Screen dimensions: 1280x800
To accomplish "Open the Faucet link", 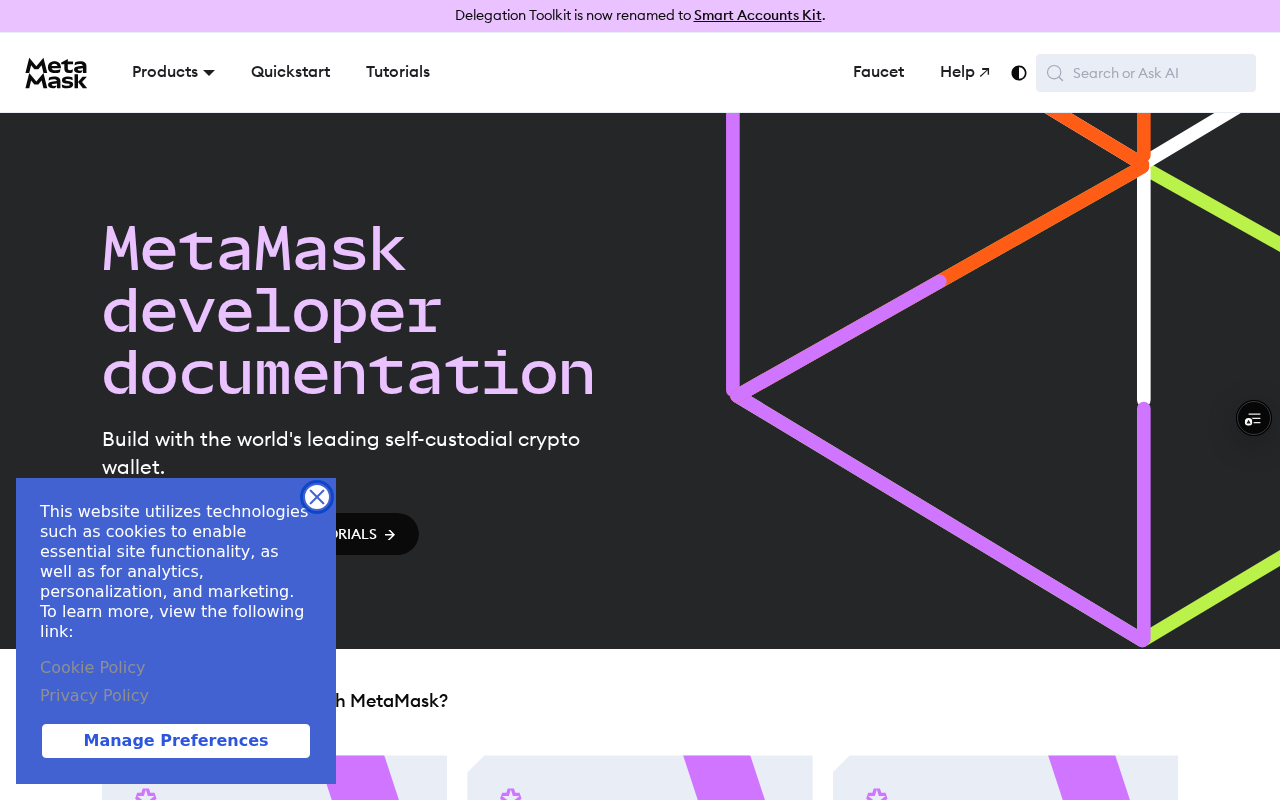I will (878, 72).
